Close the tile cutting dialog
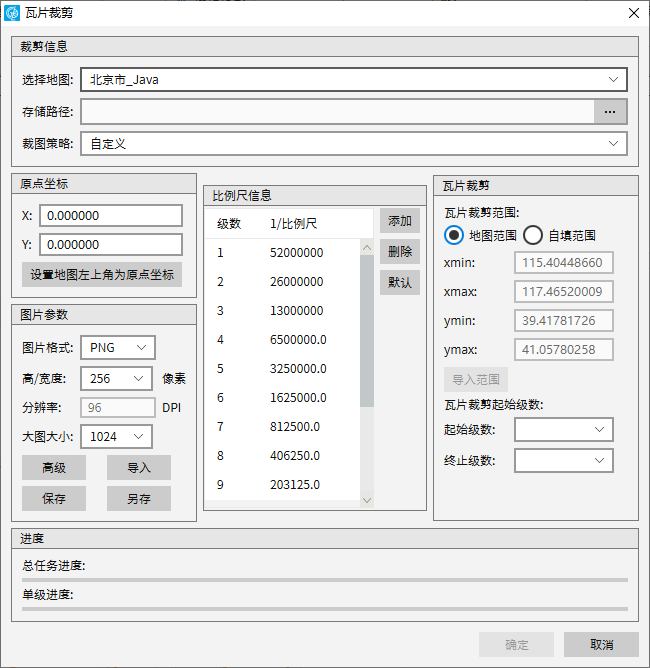The width and height of the screenshot is (650, 668). pos(632,13)
